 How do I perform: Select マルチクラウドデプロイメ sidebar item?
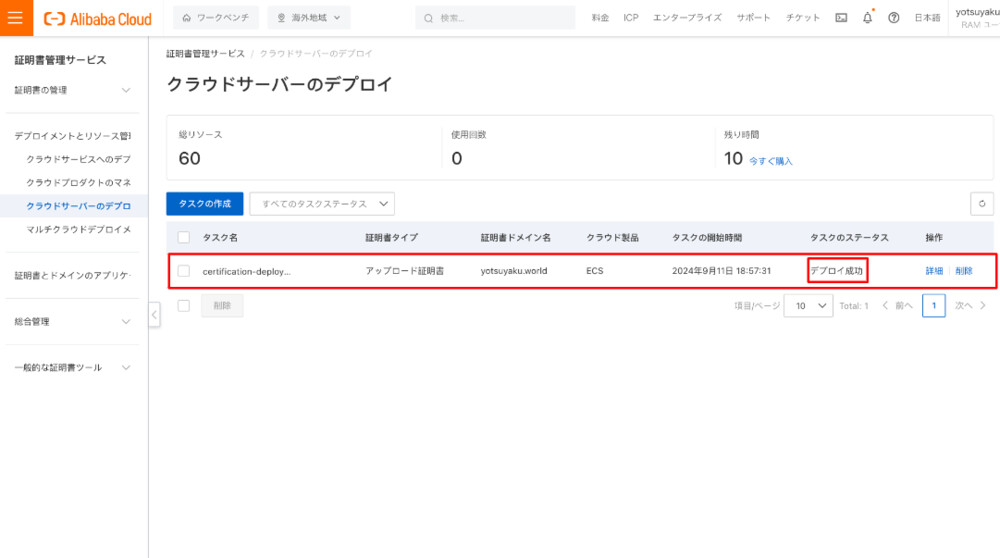[78, 229]
